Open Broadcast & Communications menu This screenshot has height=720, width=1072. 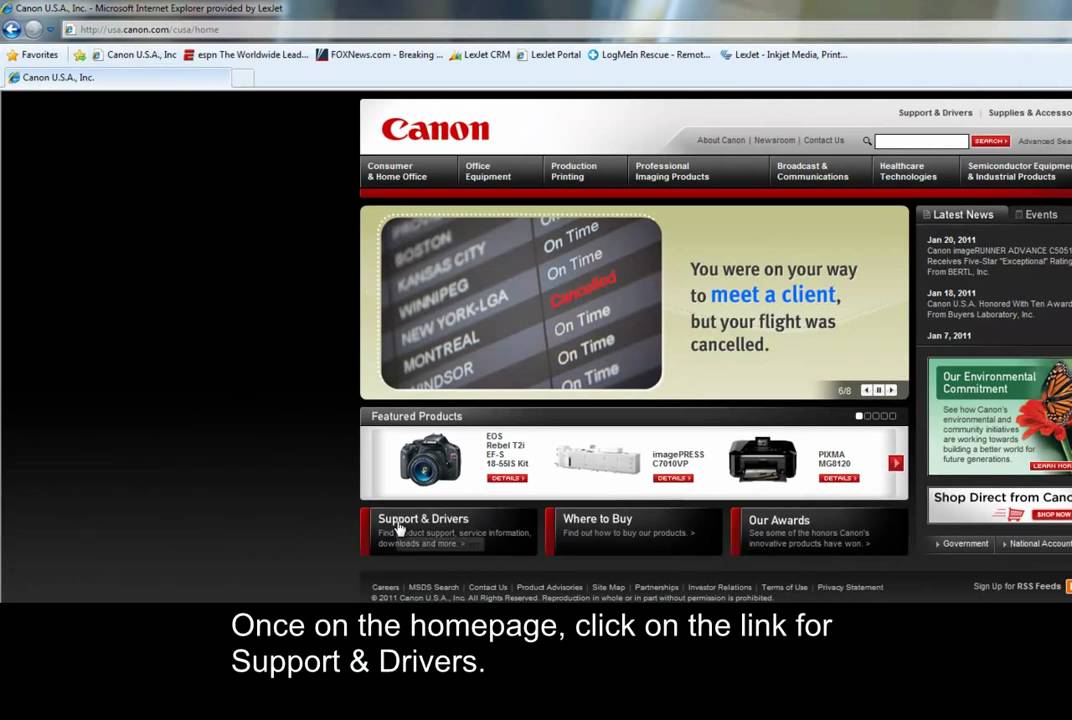[820, 171]
